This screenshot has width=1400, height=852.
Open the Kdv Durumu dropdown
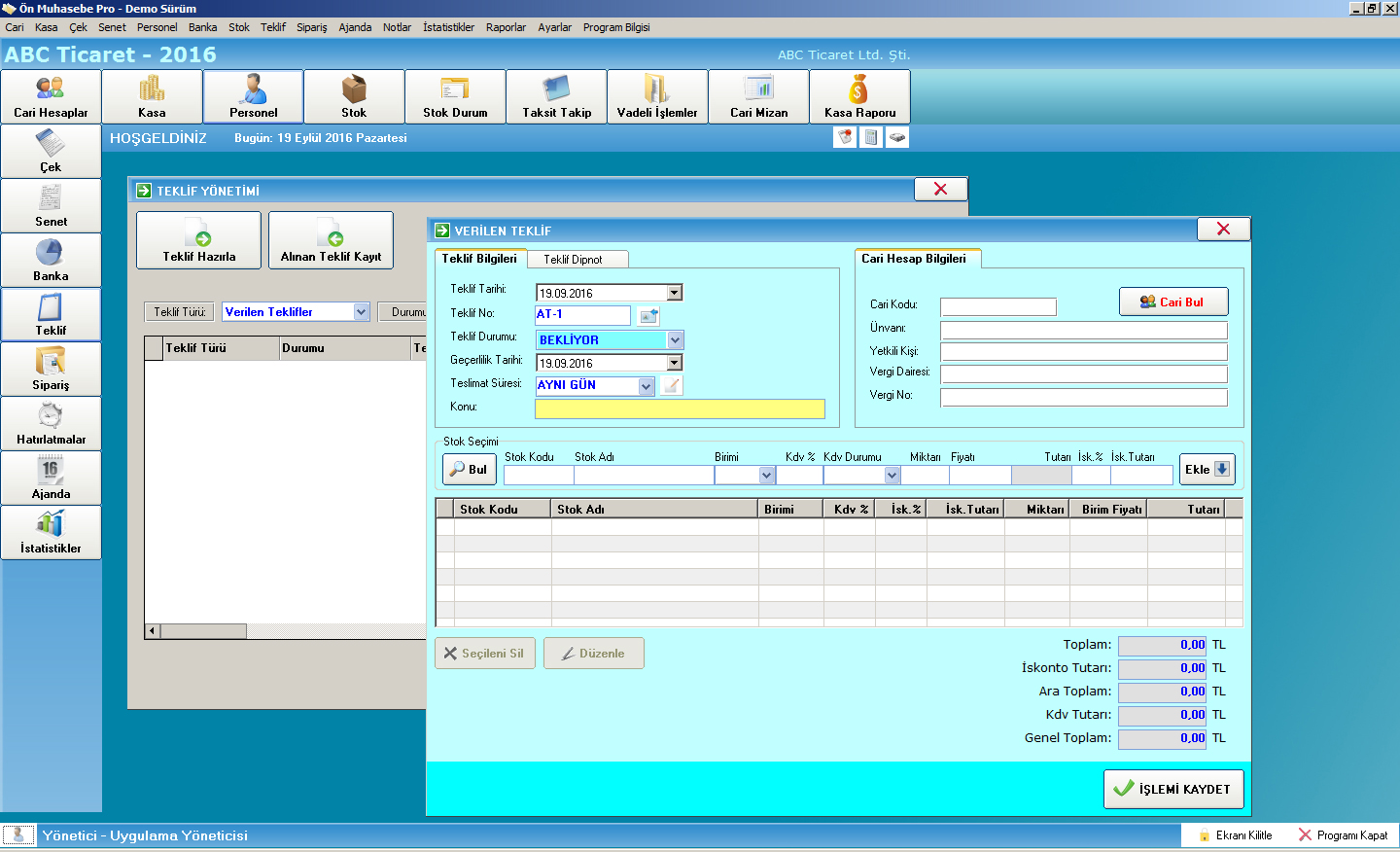coord(892,476)
